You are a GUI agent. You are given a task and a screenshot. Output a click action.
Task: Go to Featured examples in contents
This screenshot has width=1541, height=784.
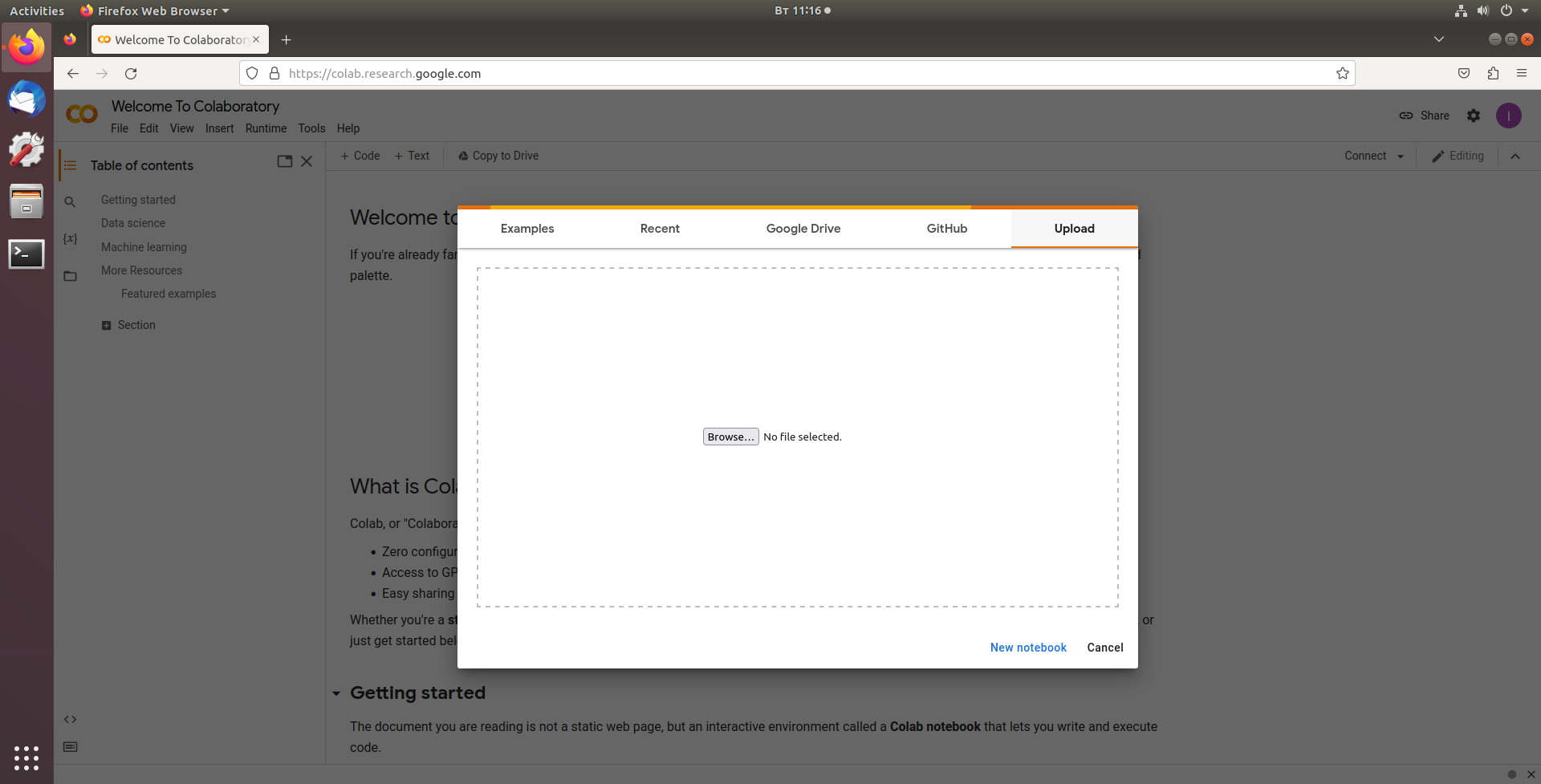coord(169,294)
